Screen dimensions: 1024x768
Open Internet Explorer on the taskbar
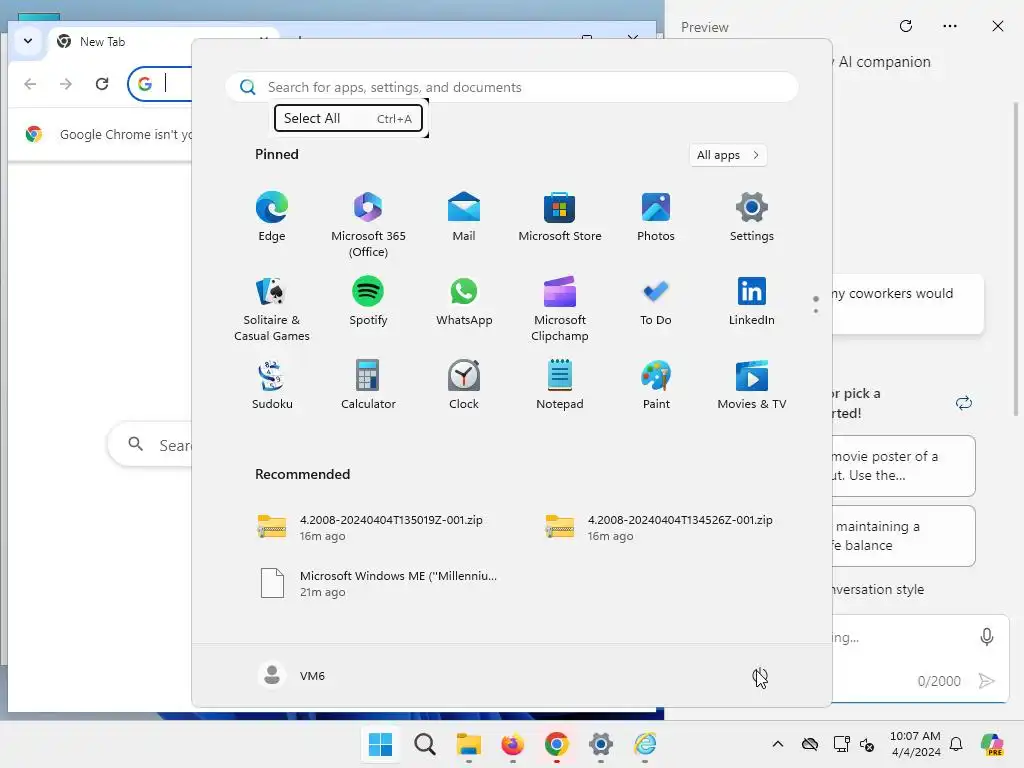point(645,744)
